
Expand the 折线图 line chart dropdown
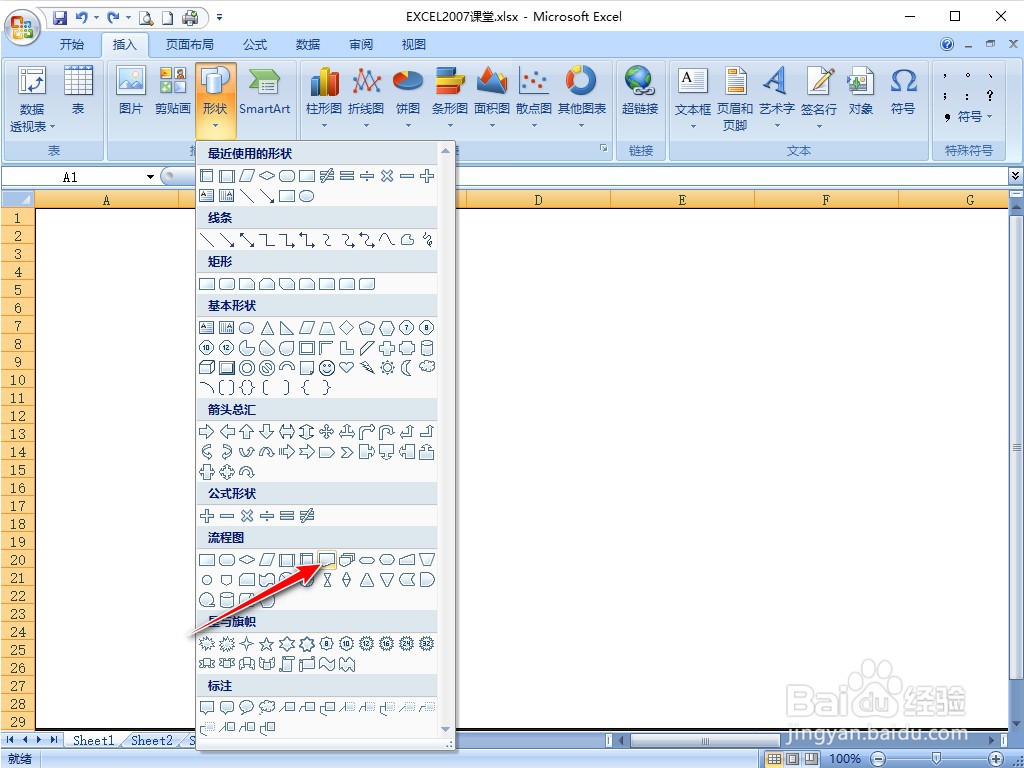point(366,124)
